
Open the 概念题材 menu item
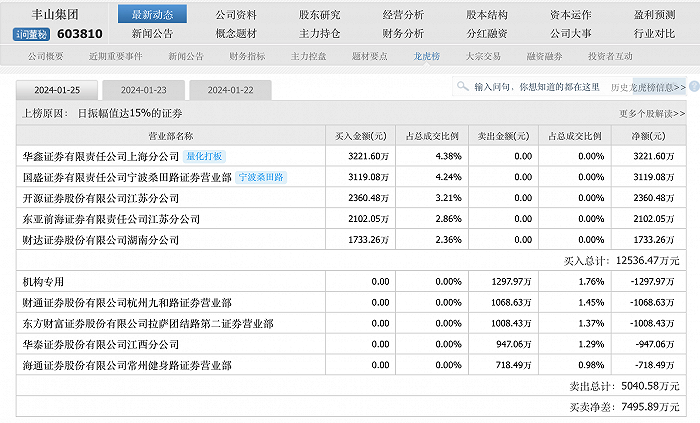pos(236,33)
